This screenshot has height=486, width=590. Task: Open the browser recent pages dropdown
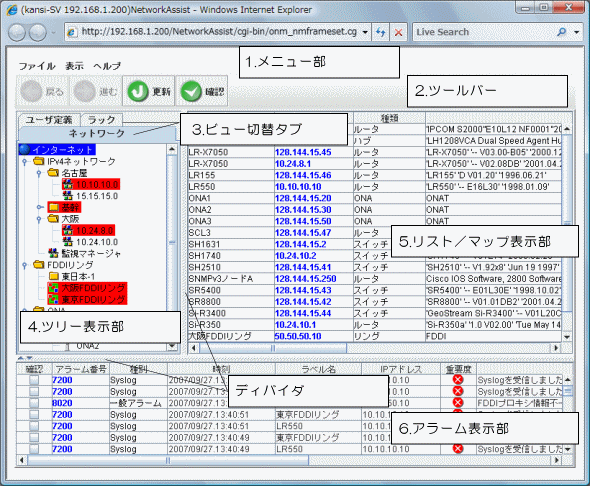click(x=53, y=33)
